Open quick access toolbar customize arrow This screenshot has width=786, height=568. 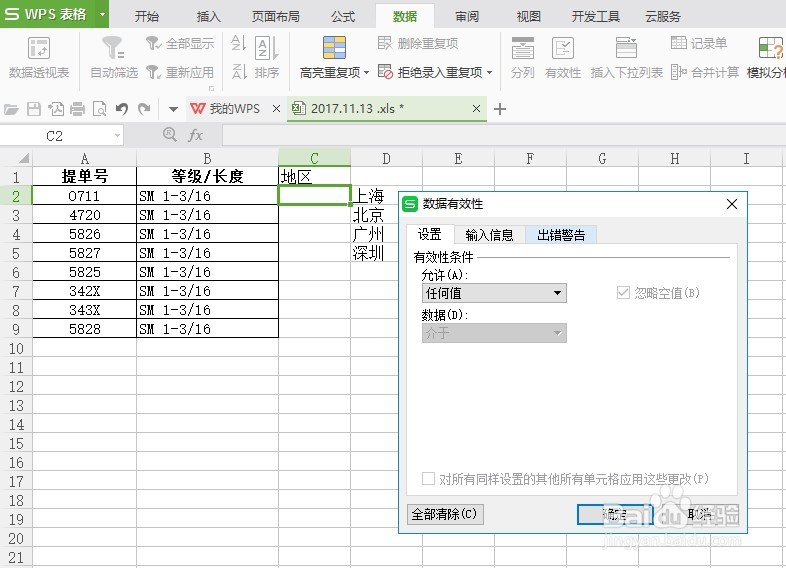(x=173, y=109)
